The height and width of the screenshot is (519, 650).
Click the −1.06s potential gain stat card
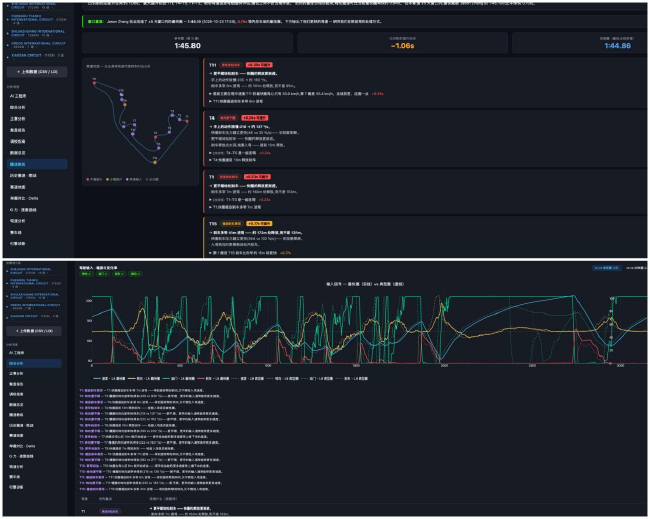(x=403, y=43)
